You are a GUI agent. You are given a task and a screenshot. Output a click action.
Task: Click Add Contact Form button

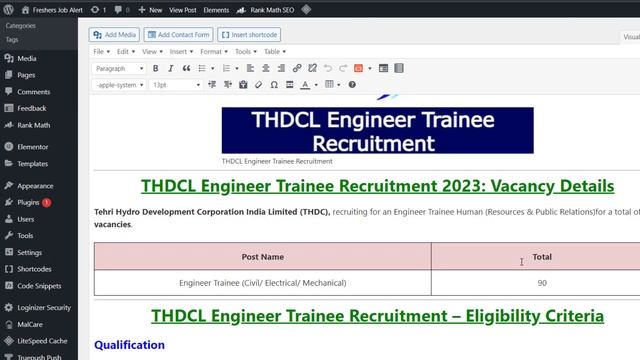click(178, 35)
